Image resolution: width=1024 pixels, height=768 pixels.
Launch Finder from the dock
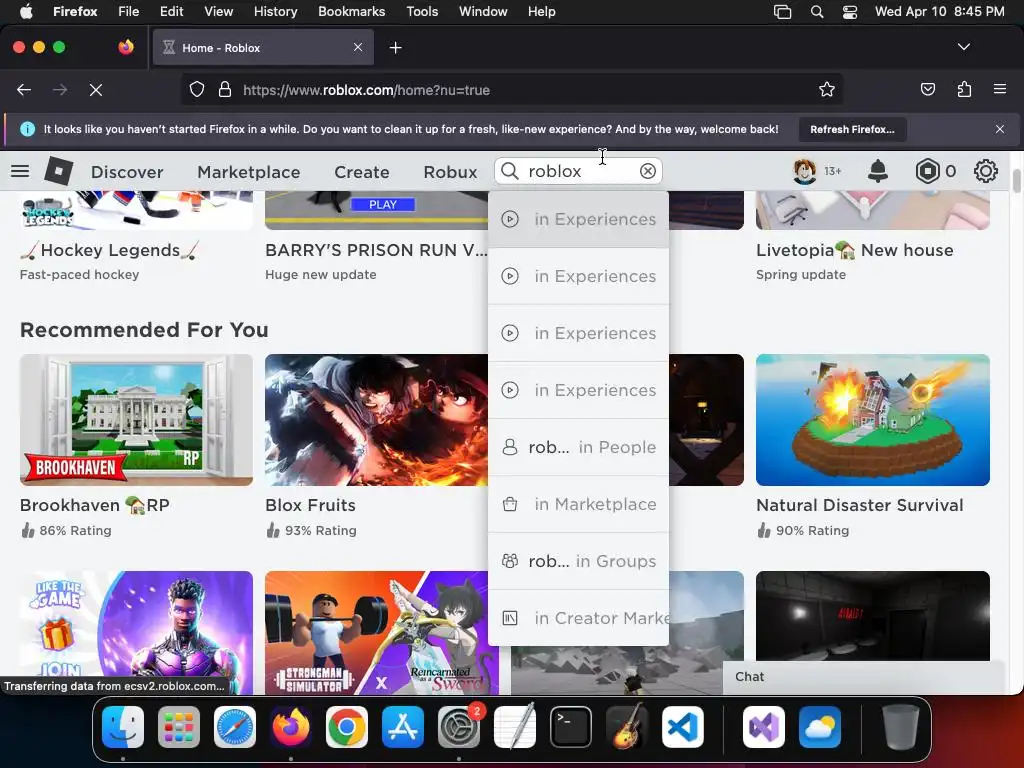coord(123,727)
